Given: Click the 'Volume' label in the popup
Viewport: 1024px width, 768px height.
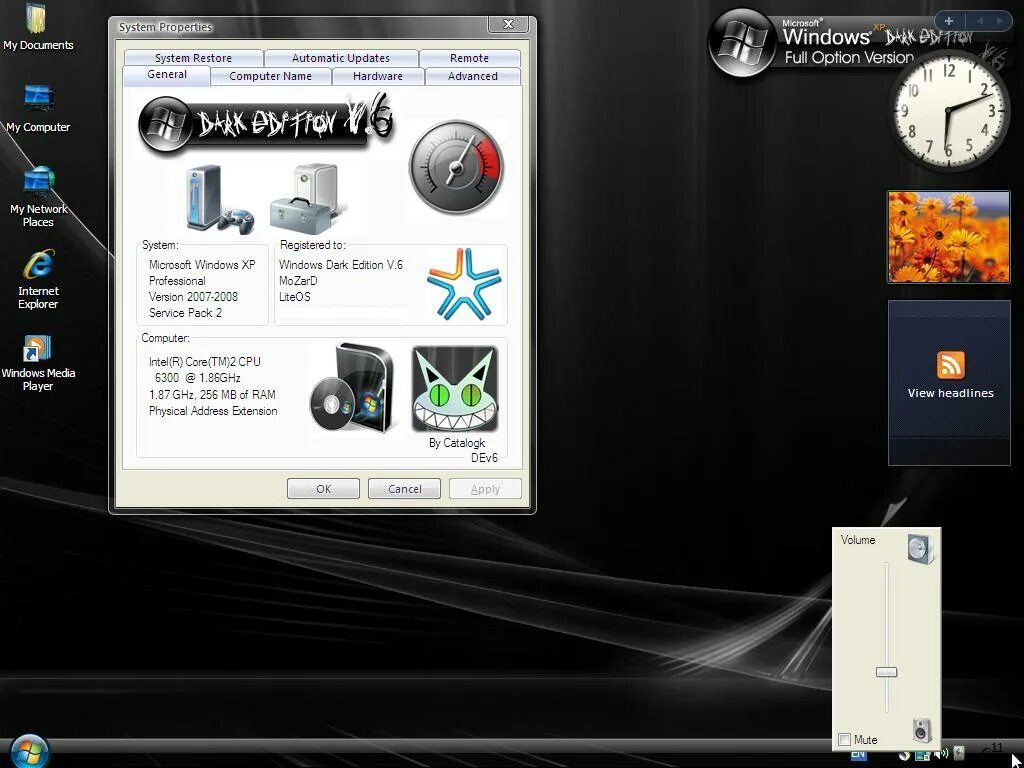Looking at the screenshot, I should 857,540.
